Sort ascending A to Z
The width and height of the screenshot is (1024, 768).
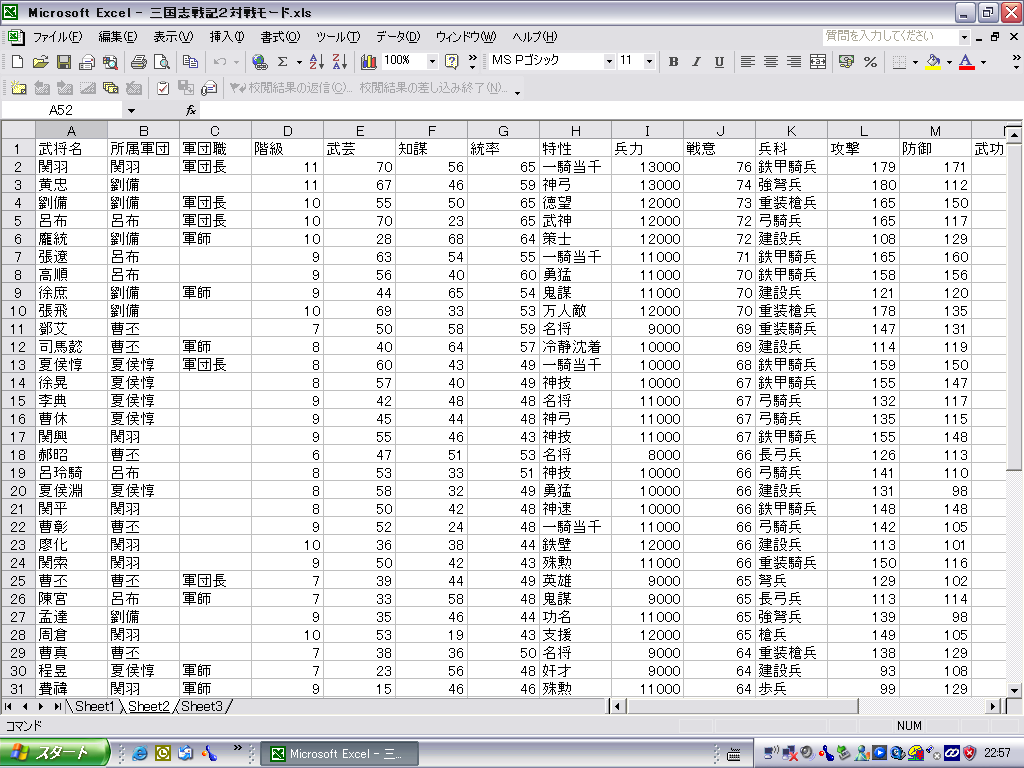(x=316, y=62)
